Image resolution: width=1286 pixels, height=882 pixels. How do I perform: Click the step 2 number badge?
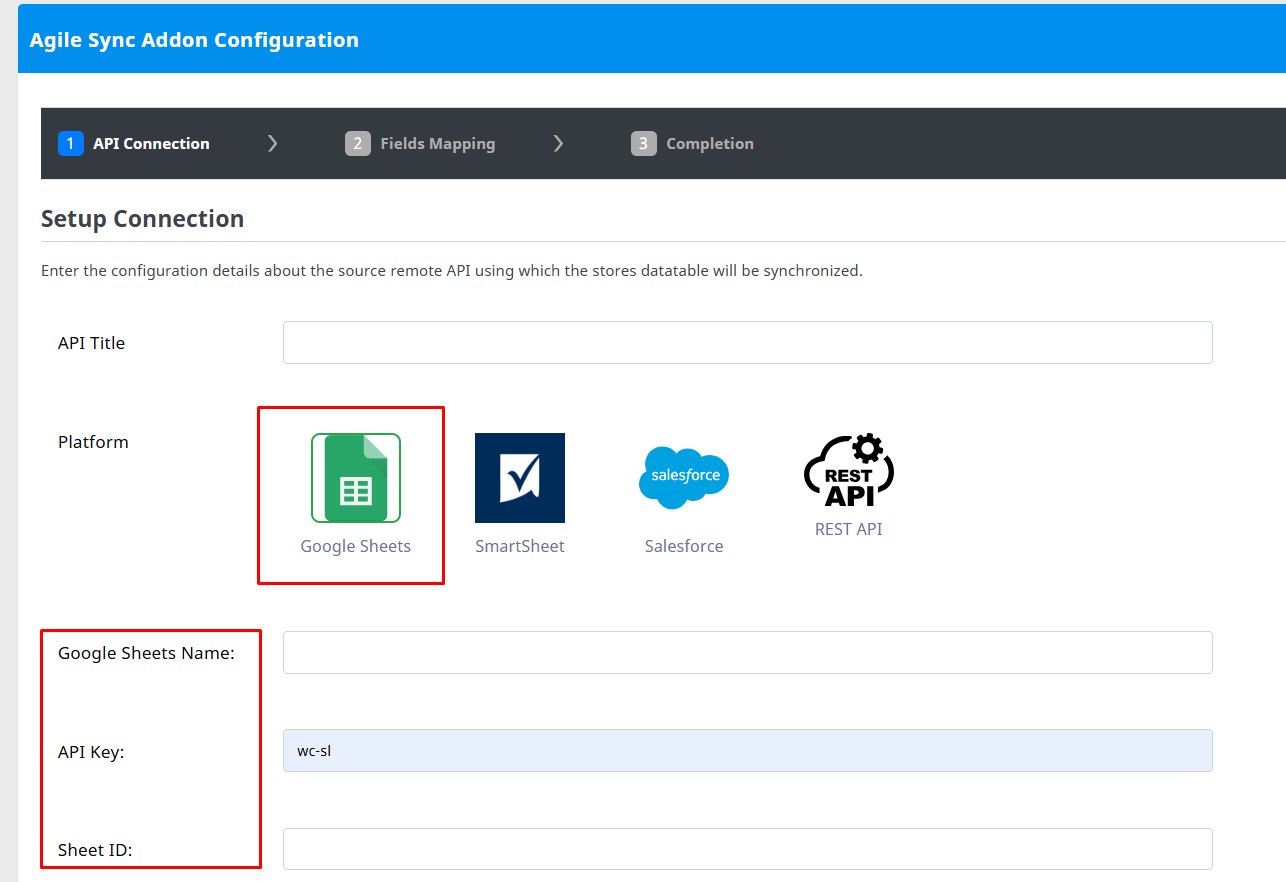pyautogui.click(x=358, y=144)
